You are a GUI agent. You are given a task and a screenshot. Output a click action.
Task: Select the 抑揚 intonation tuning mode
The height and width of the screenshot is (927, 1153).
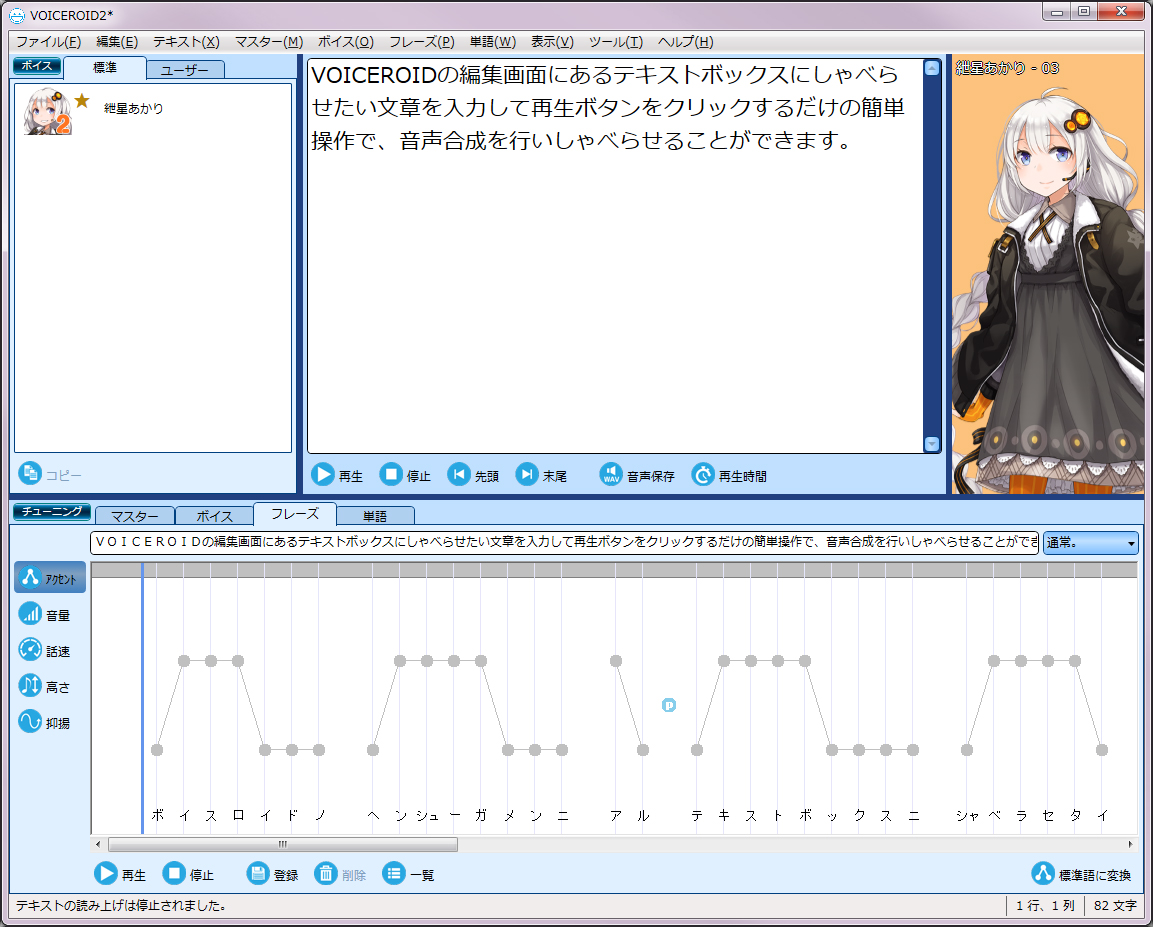pyautogui.click(x=45, y=722)
